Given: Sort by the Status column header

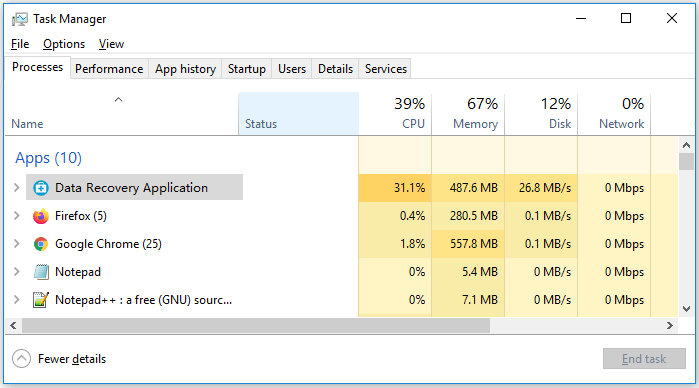Looking at the screenshot, I should [299, 114].
